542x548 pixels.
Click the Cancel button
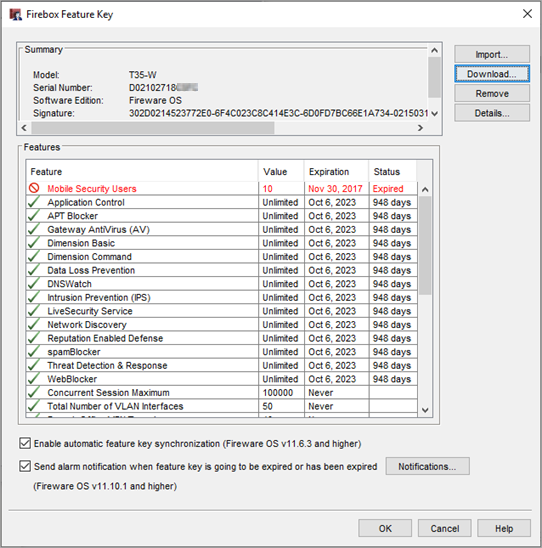444,528
